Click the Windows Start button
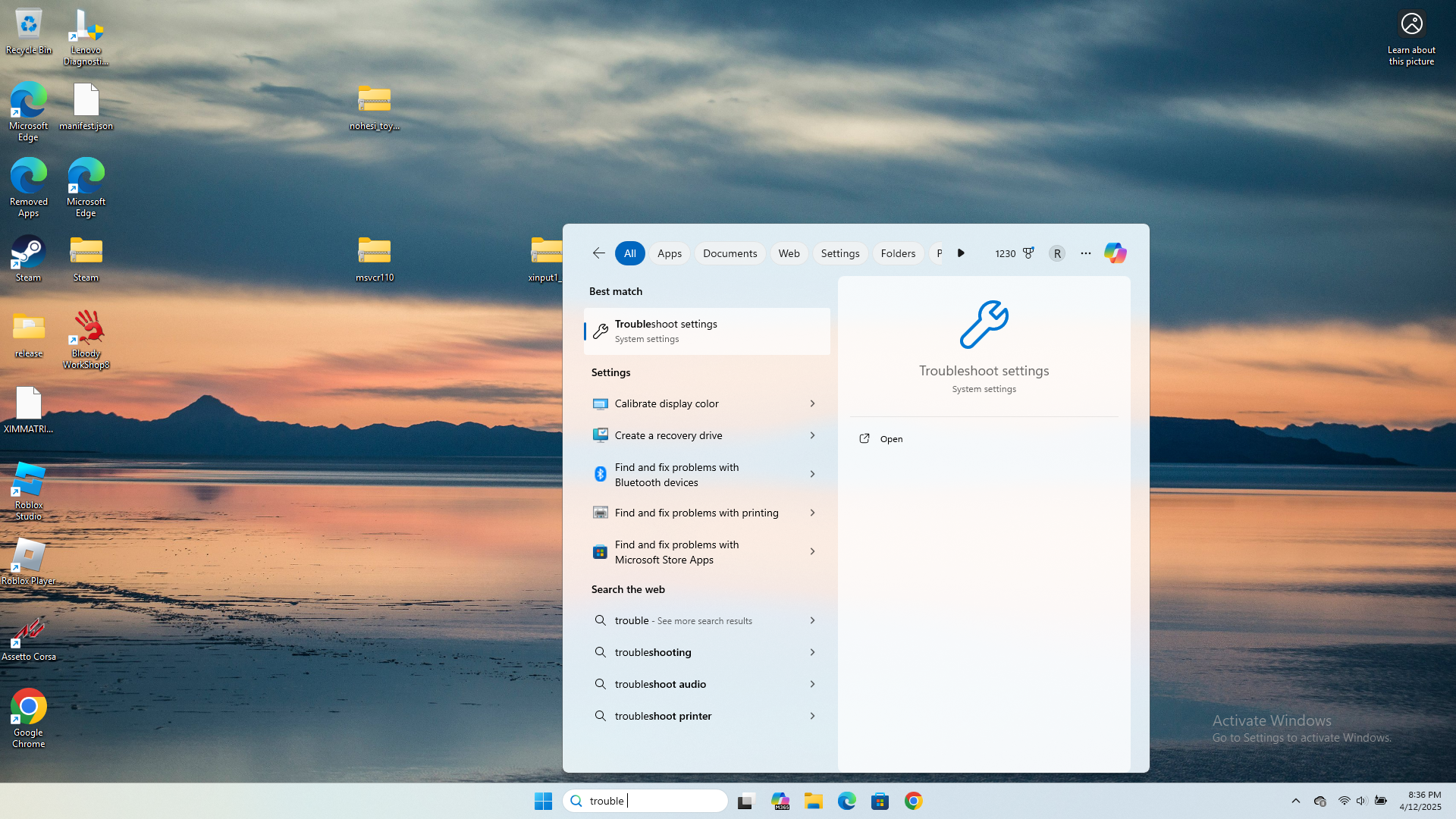The image size is (1456, 819). (x=543, y=801)
